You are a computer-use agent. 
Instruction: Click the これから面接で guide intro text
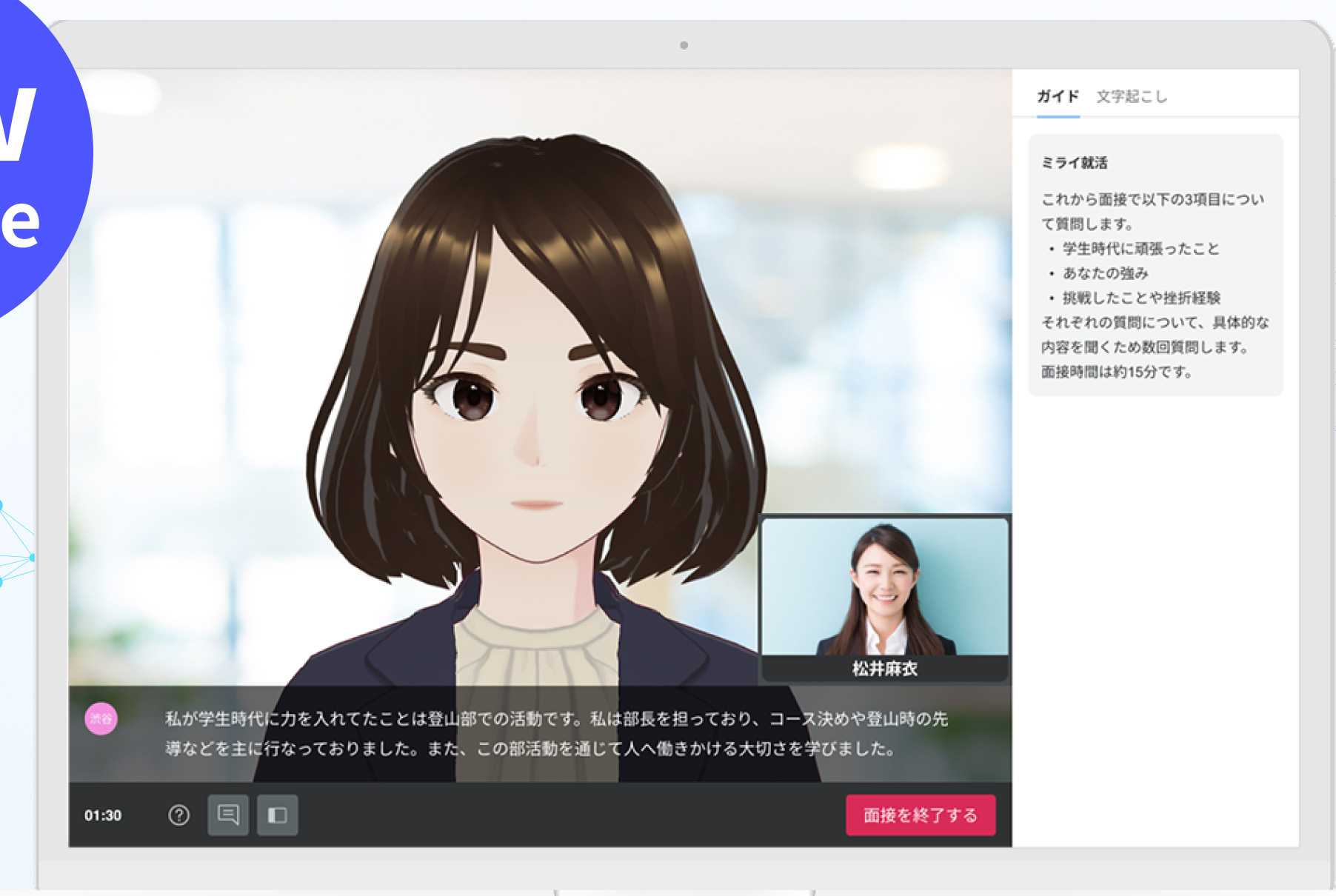click(x=1152, y=211)
